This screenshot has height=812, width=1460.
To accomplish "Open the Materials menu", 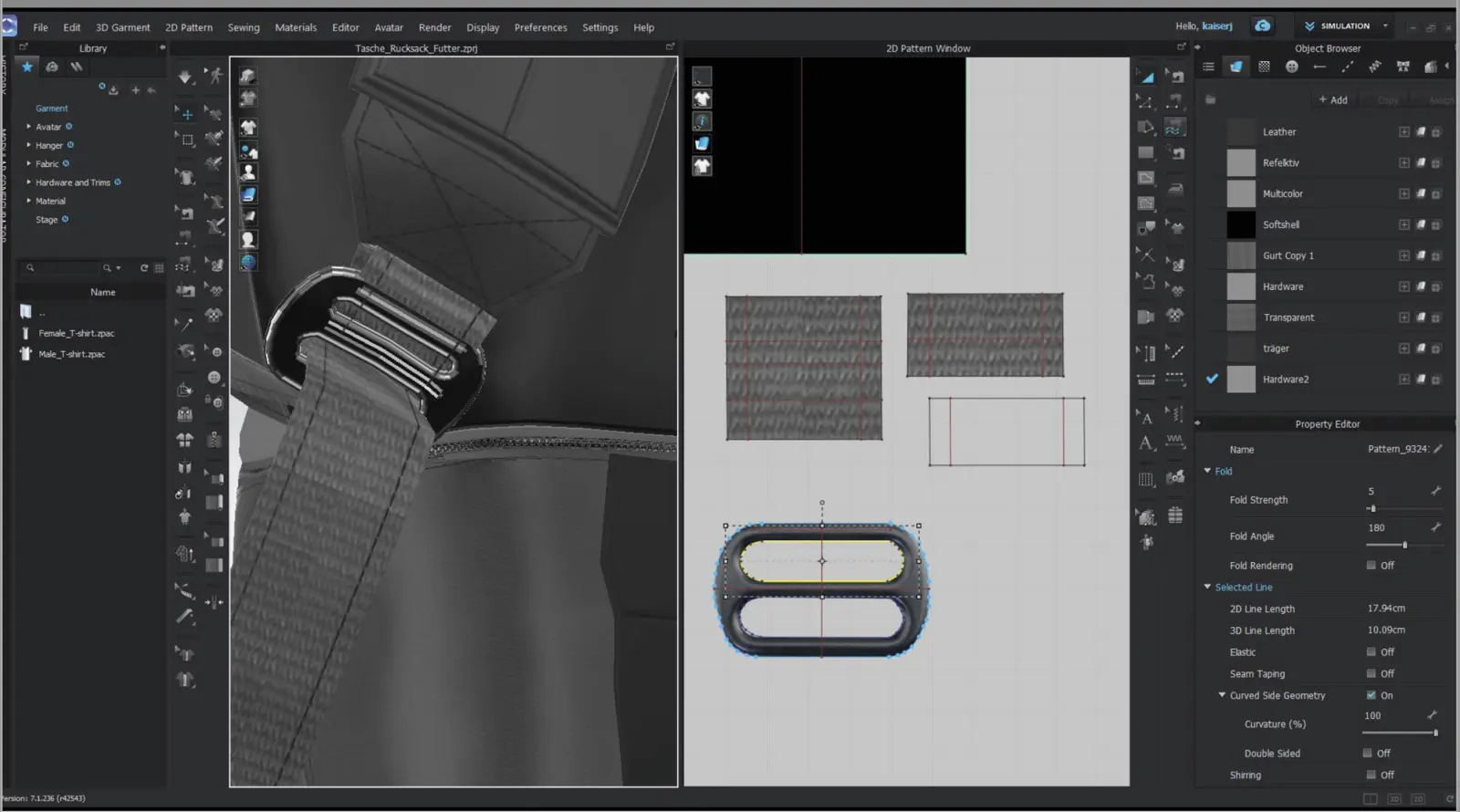I will (296, 27).
